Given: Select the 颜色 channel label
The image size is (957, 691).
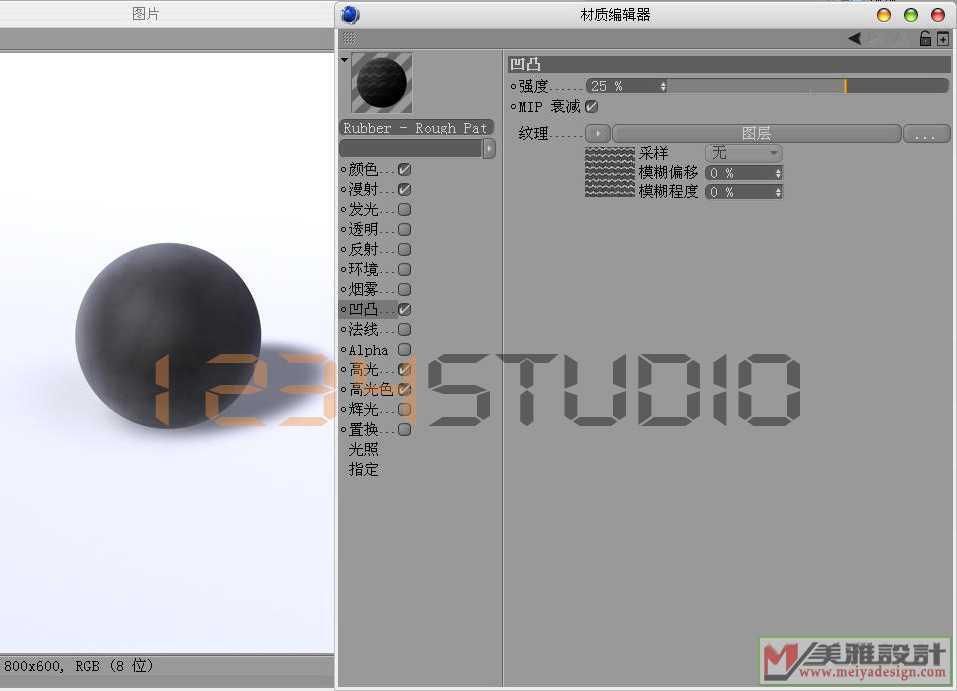Looking at the screenshot, I should tap(363, 169).
